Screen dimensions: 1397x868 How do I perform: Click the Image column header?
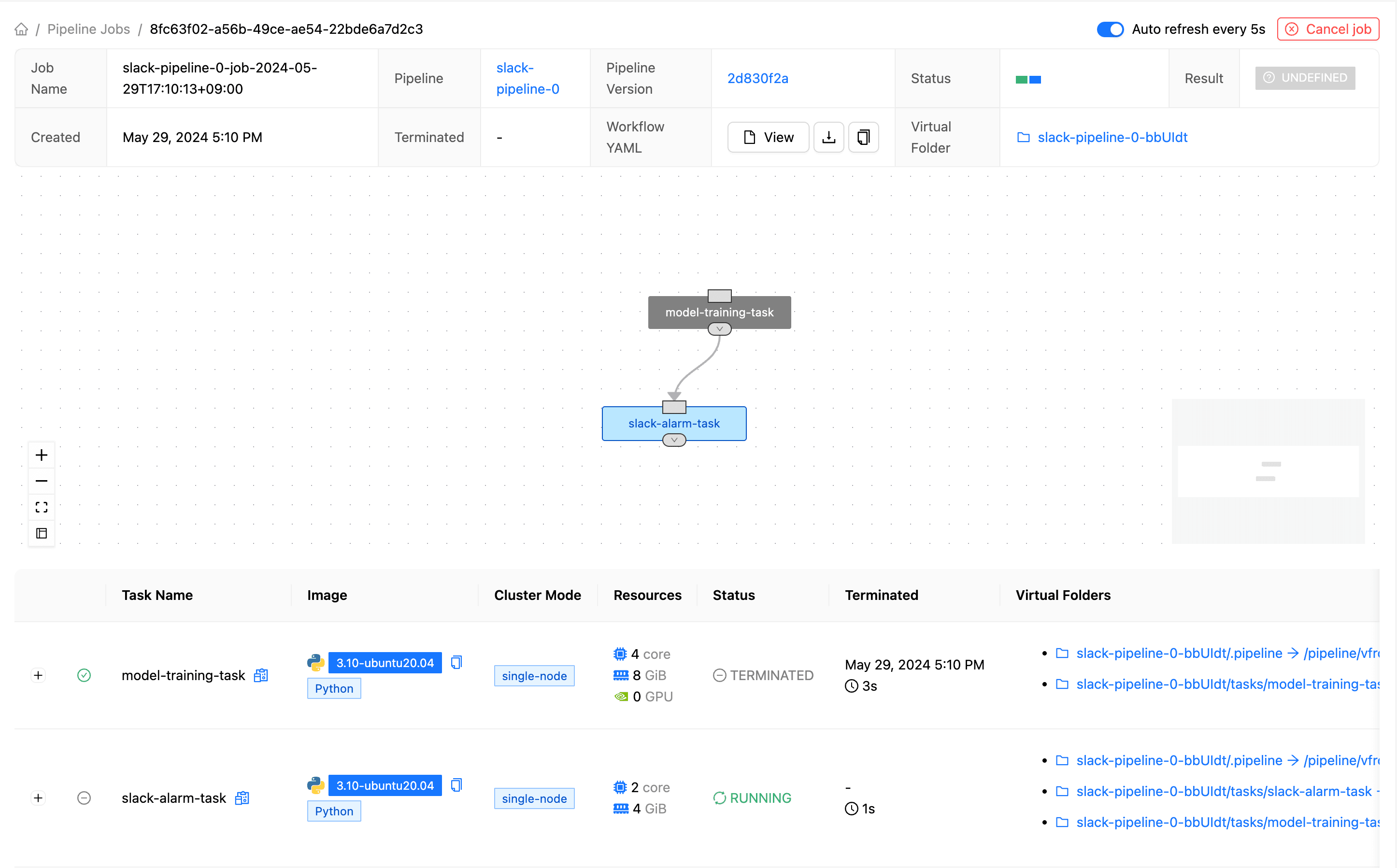[327, 595]
